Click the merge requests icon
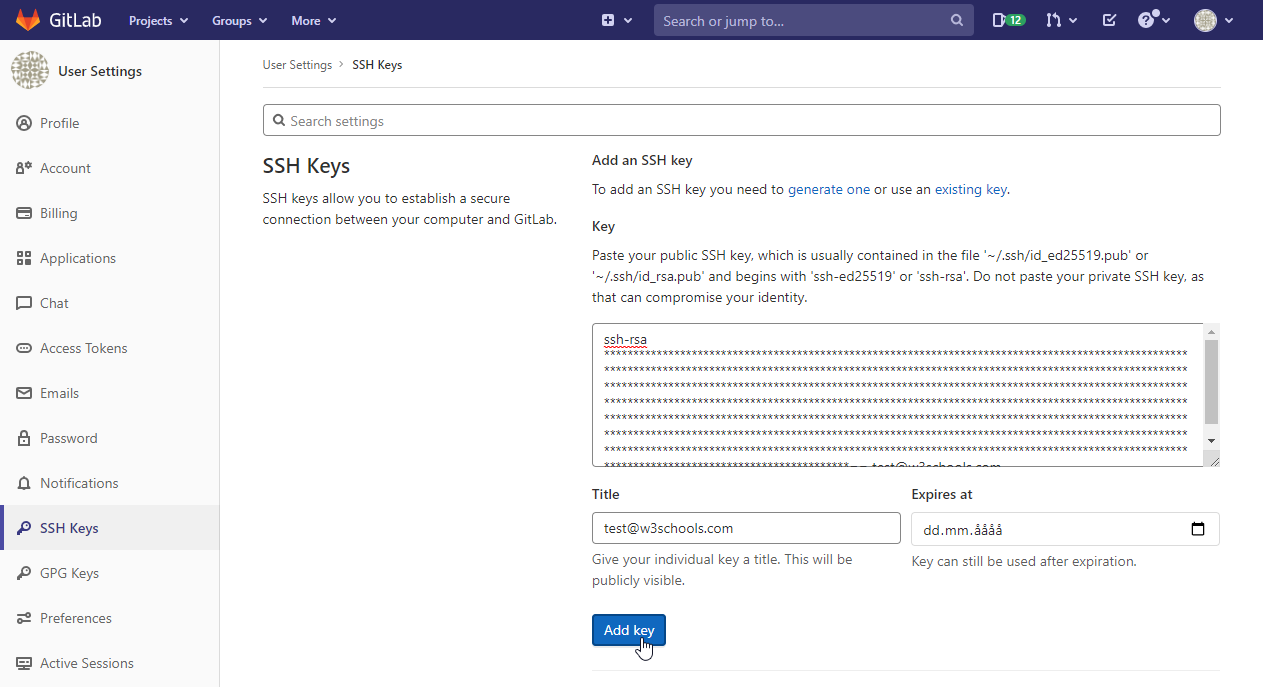Screen dimensions: 1263x687 point(1055,19)
